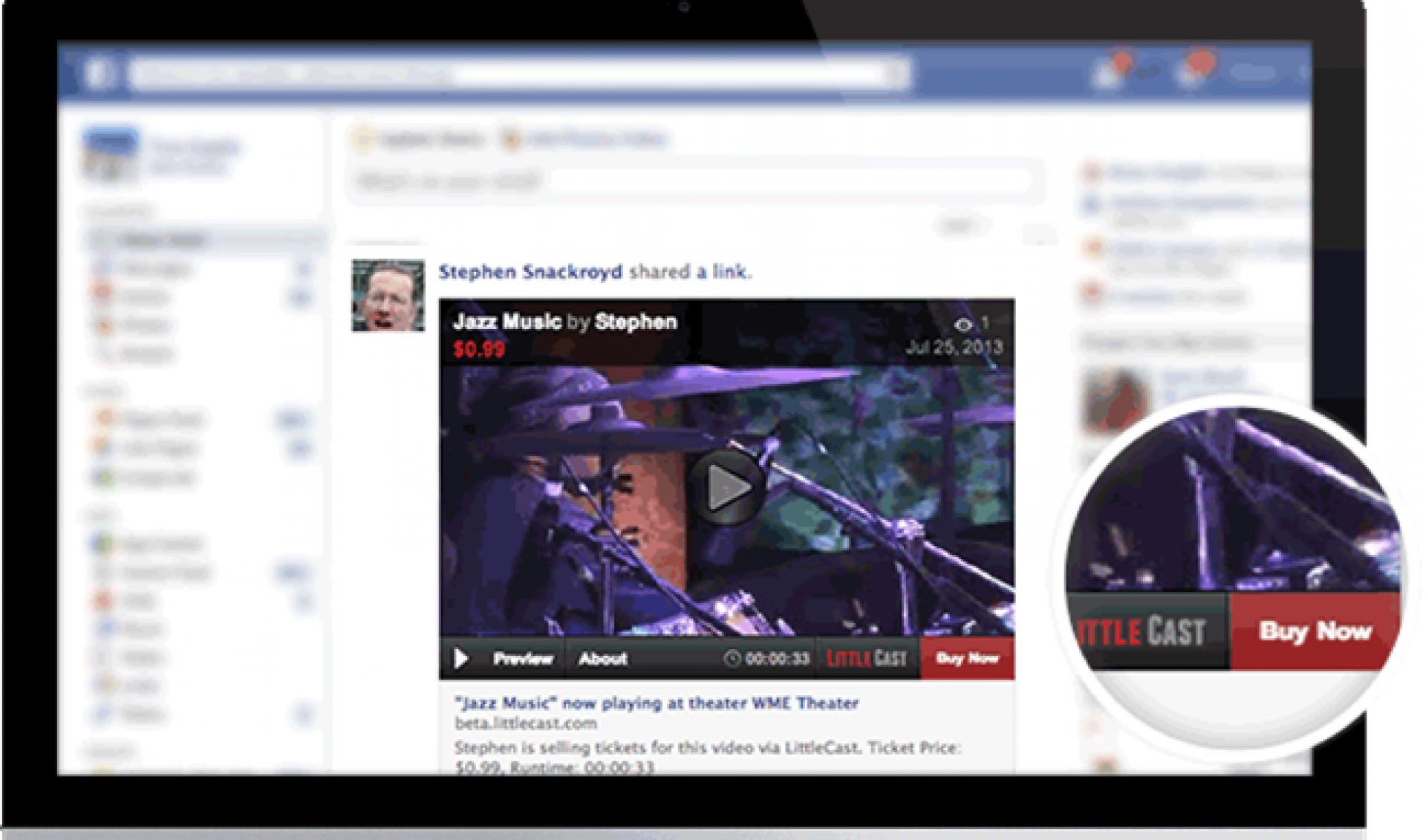Open the "Jazz Music" now playing link

657,703
